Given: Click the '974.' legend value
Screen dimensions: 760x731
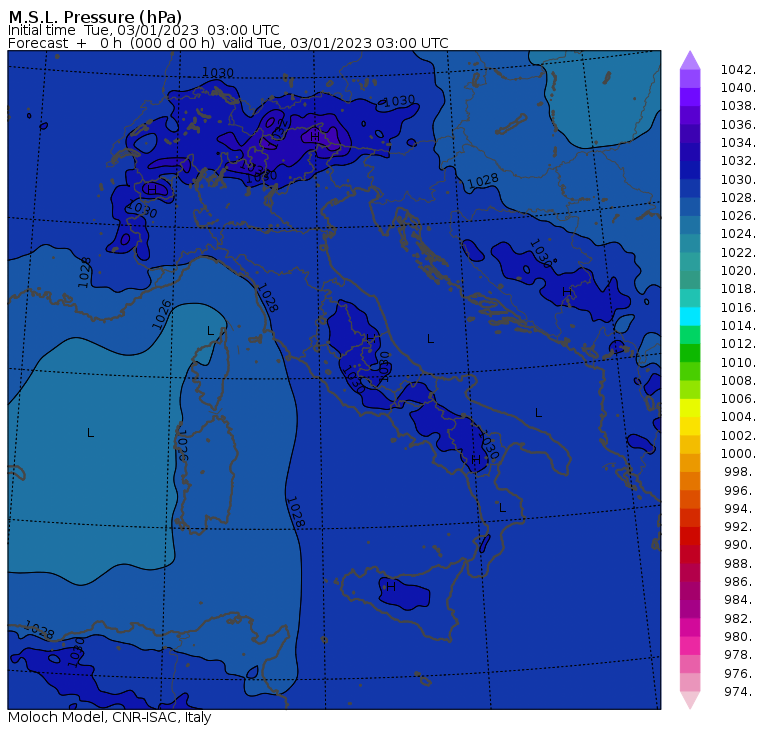Looking at the screenshot, I should (x=740, y=691).
